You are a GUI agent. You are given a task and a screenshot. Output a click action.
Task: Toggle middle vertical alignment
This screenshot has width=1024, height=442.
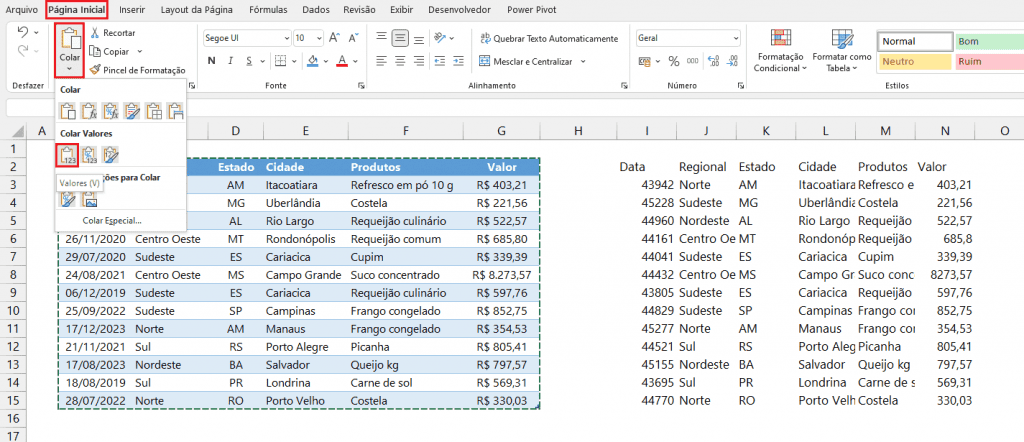pyautogui.click(x=400, y=38)
